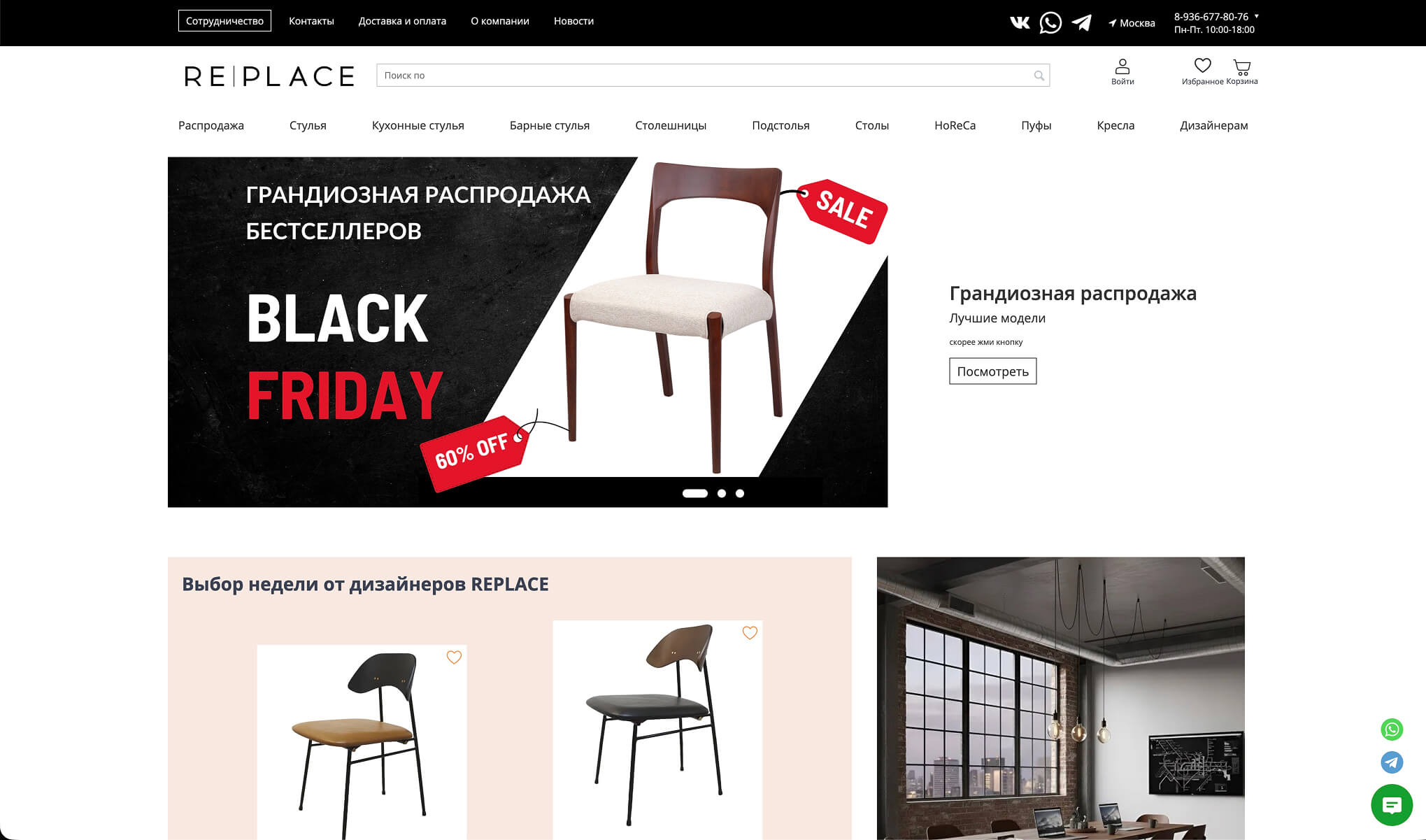Open the green chat widget button

click(1392, 805)
